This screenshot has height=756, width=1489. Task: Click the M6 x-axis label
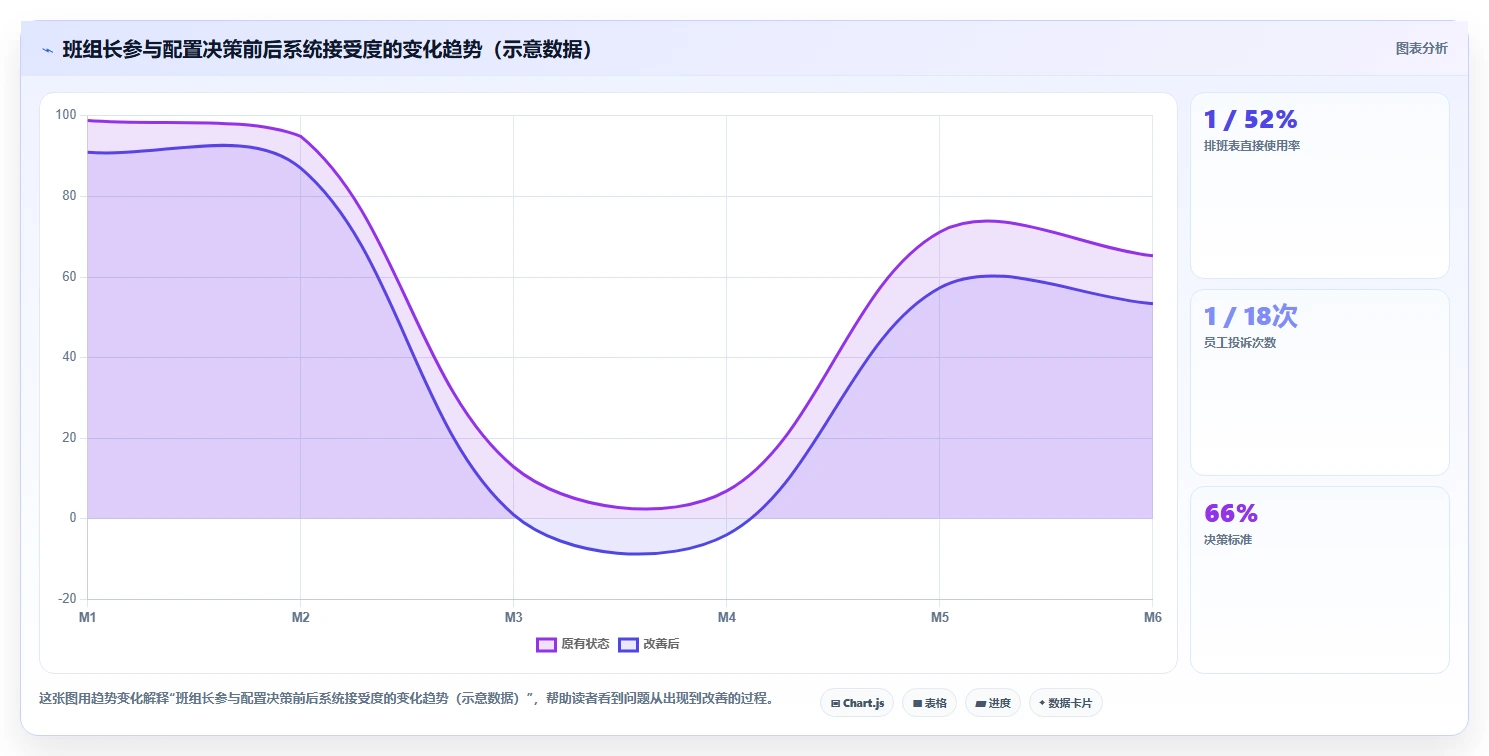[1153, 617]
